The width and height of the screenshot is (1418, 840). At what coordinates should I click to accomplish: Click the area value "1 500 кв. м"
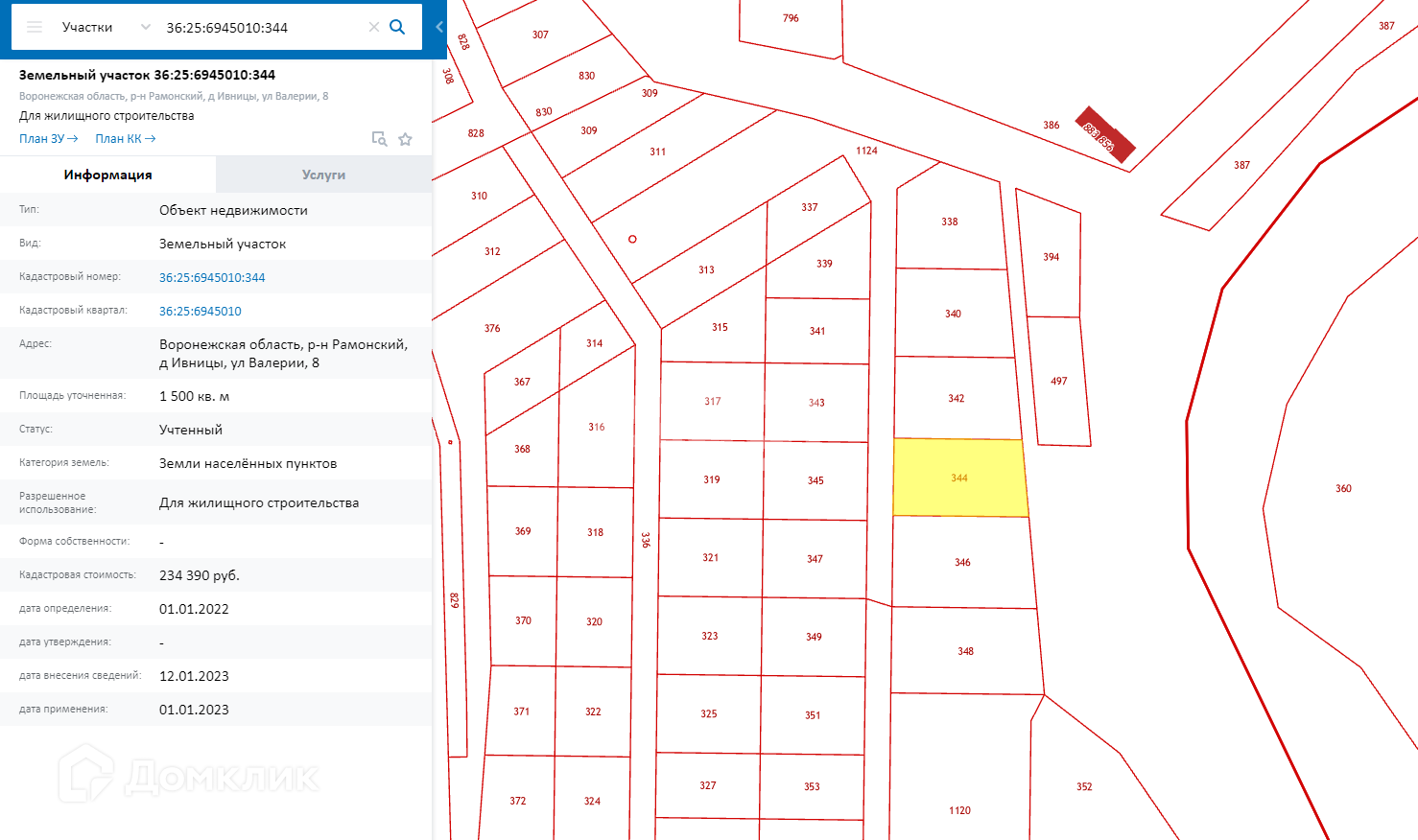195,396
